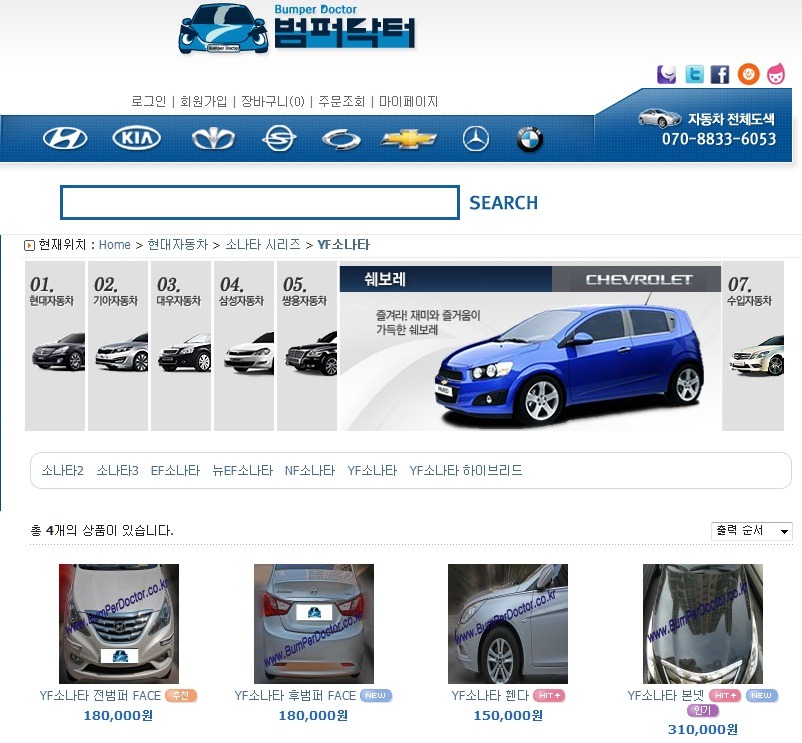Open the Hyundai brand logo

(65, 139)
